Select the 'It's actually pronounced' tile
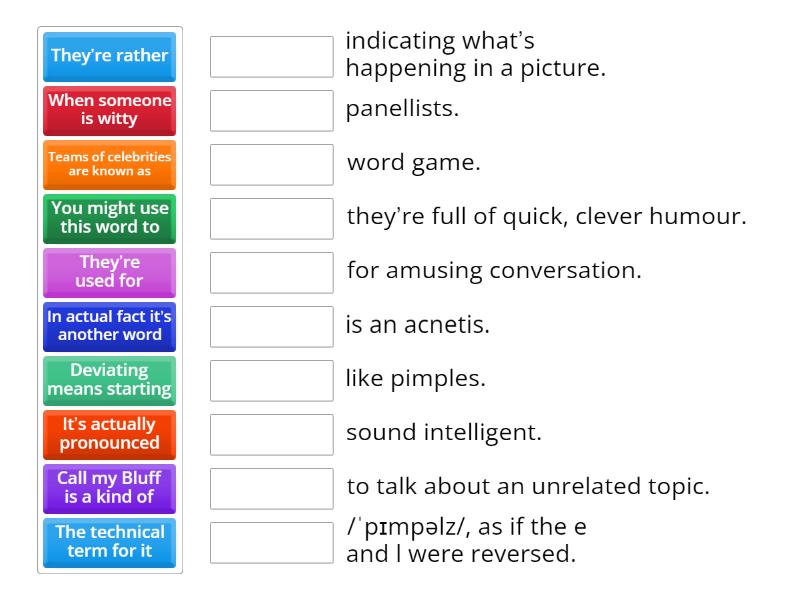This screenshot has height=600, width=800. pyautogui.click(x=109, y=435)
